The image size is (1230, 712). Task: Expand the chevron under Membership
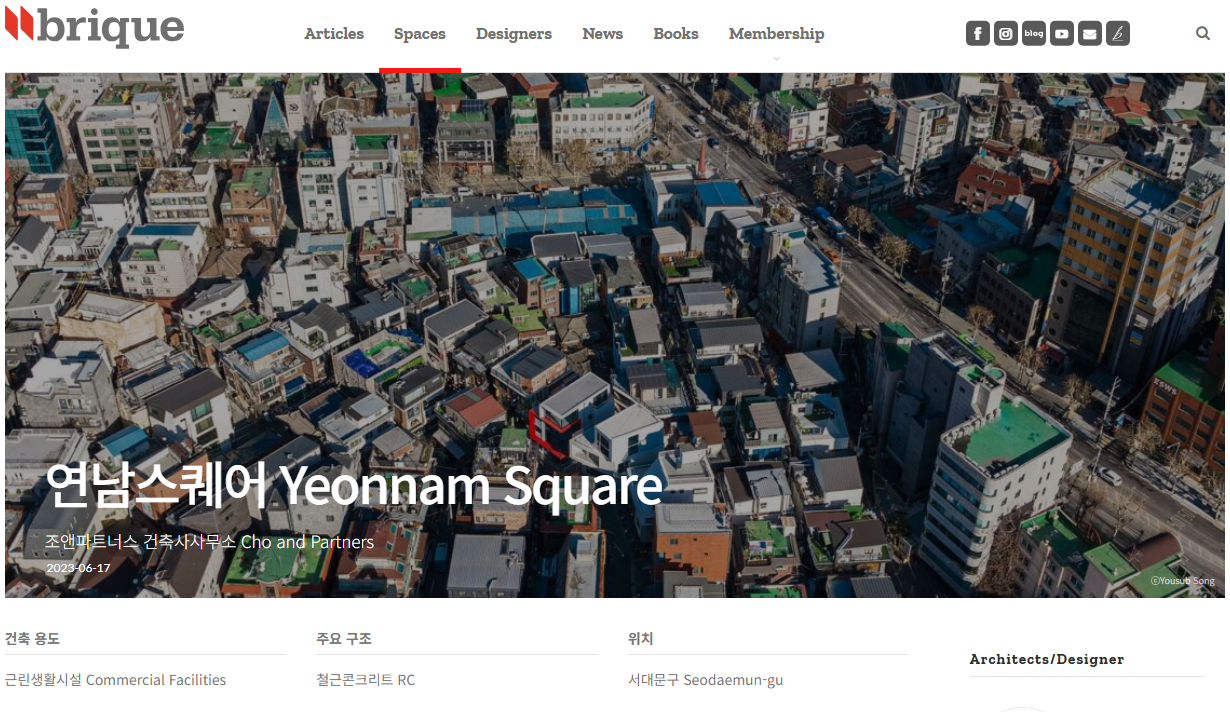[x=777, y=58]
